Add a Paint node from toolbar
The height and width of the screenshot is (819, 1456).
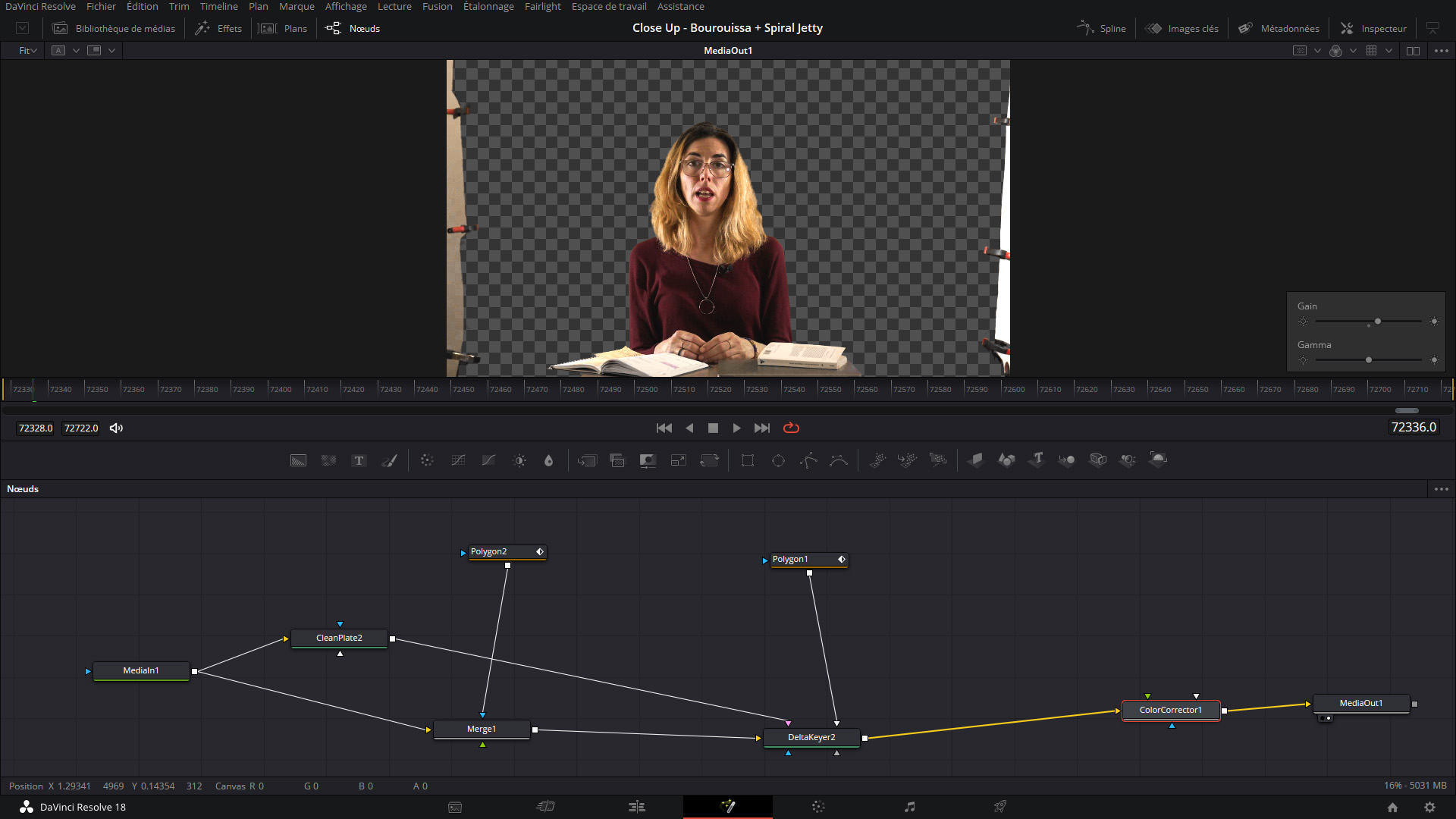click(x=389, y=460)
